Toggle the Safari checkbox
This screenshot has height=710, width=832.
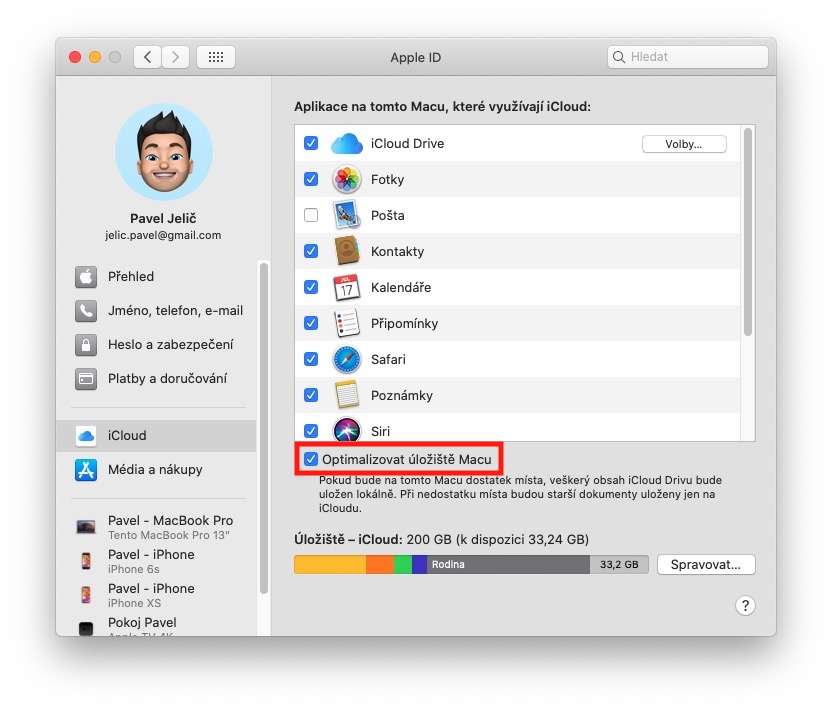click(311, 359)
